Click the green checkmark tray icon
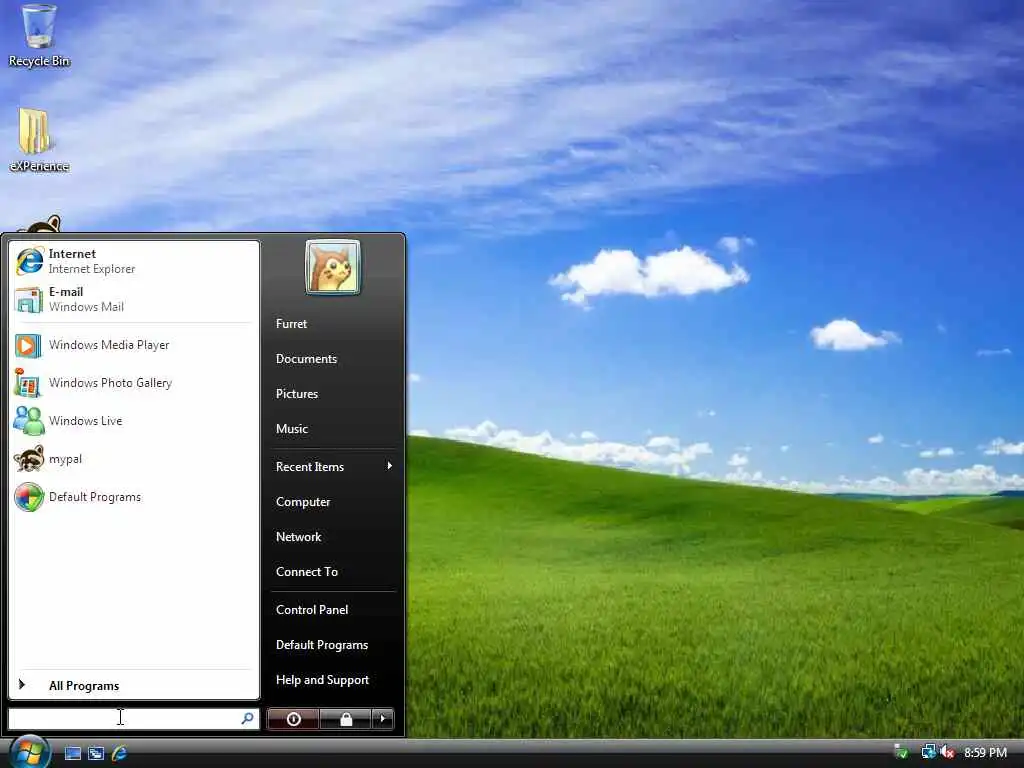The image size is (1024, 768). click(901, 752)
